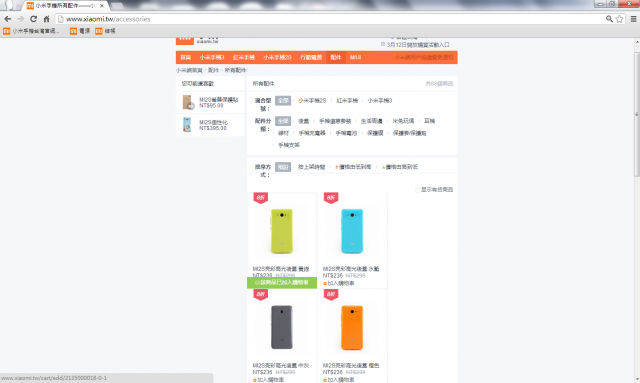Screen dimensions: 640x383
Task: Select 全部 in the 適合型號 filter row
Action: tap(283, 100)
